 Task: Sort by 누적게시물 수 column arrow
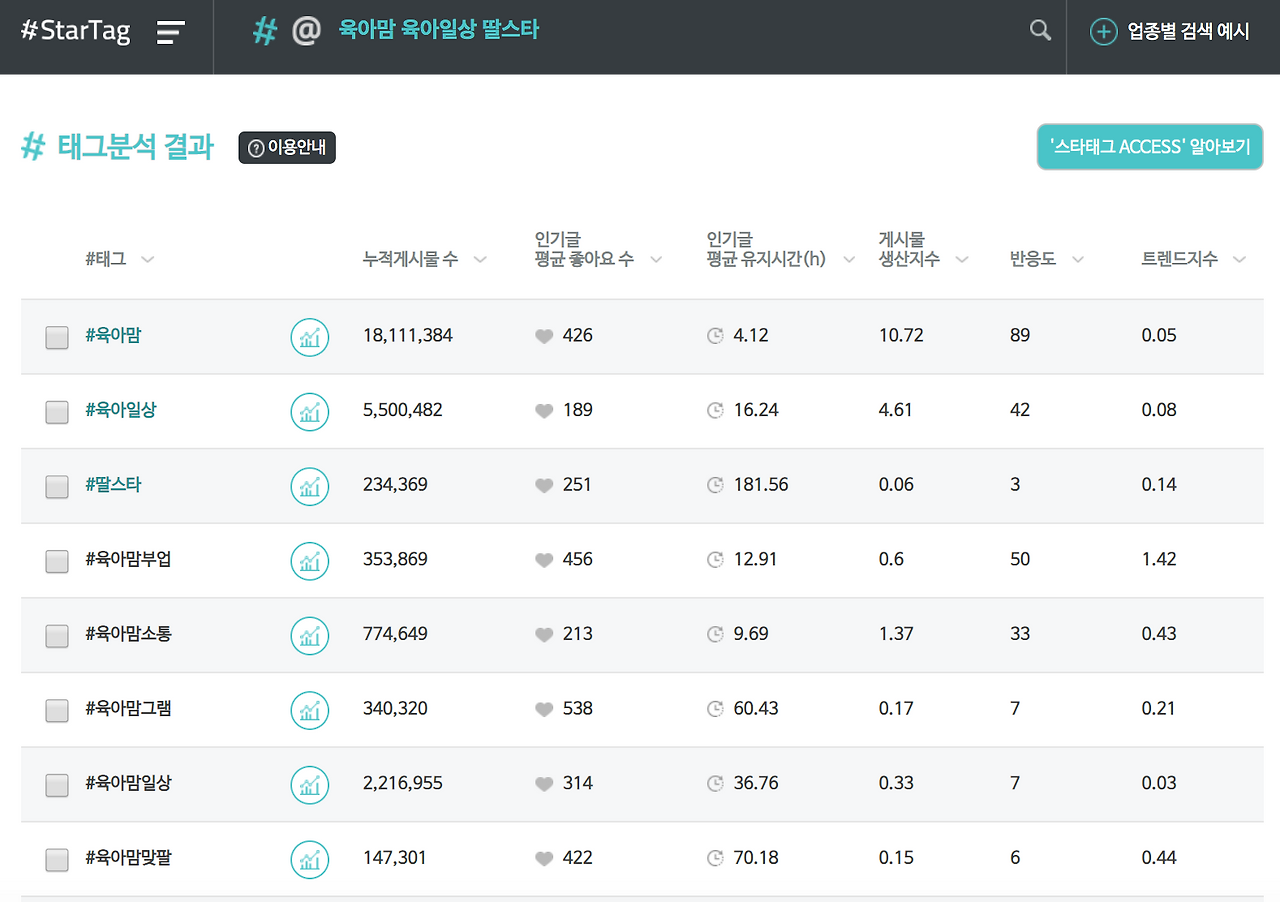coord(480,260)
